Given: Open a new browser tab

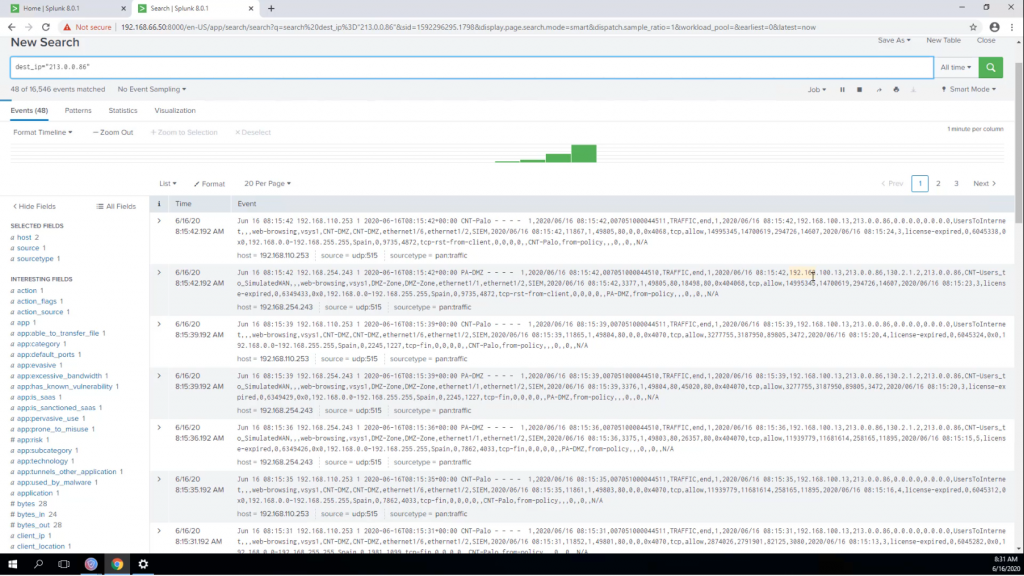Looking at the screenshot, I should click(x=271, y=8).
